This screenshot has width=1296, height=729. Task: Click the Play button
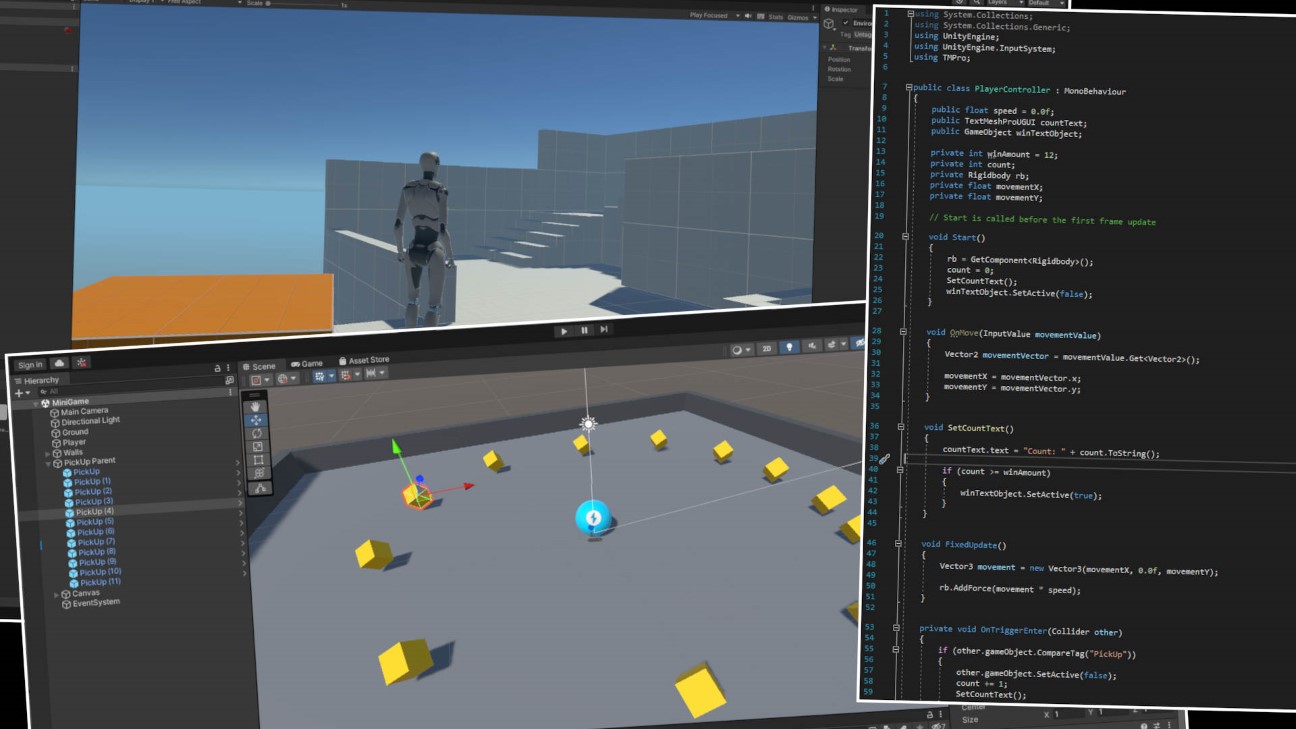click(x=564, y=331)
